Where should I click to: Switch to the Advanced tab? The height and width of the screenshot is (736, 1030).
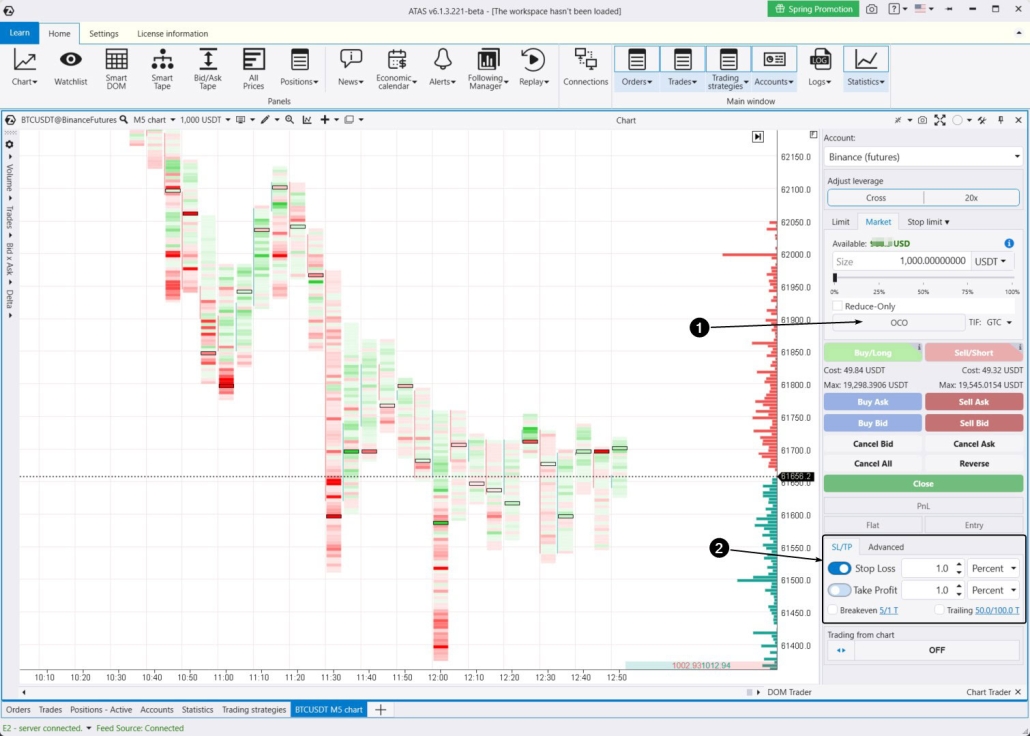tap(885, 546)
